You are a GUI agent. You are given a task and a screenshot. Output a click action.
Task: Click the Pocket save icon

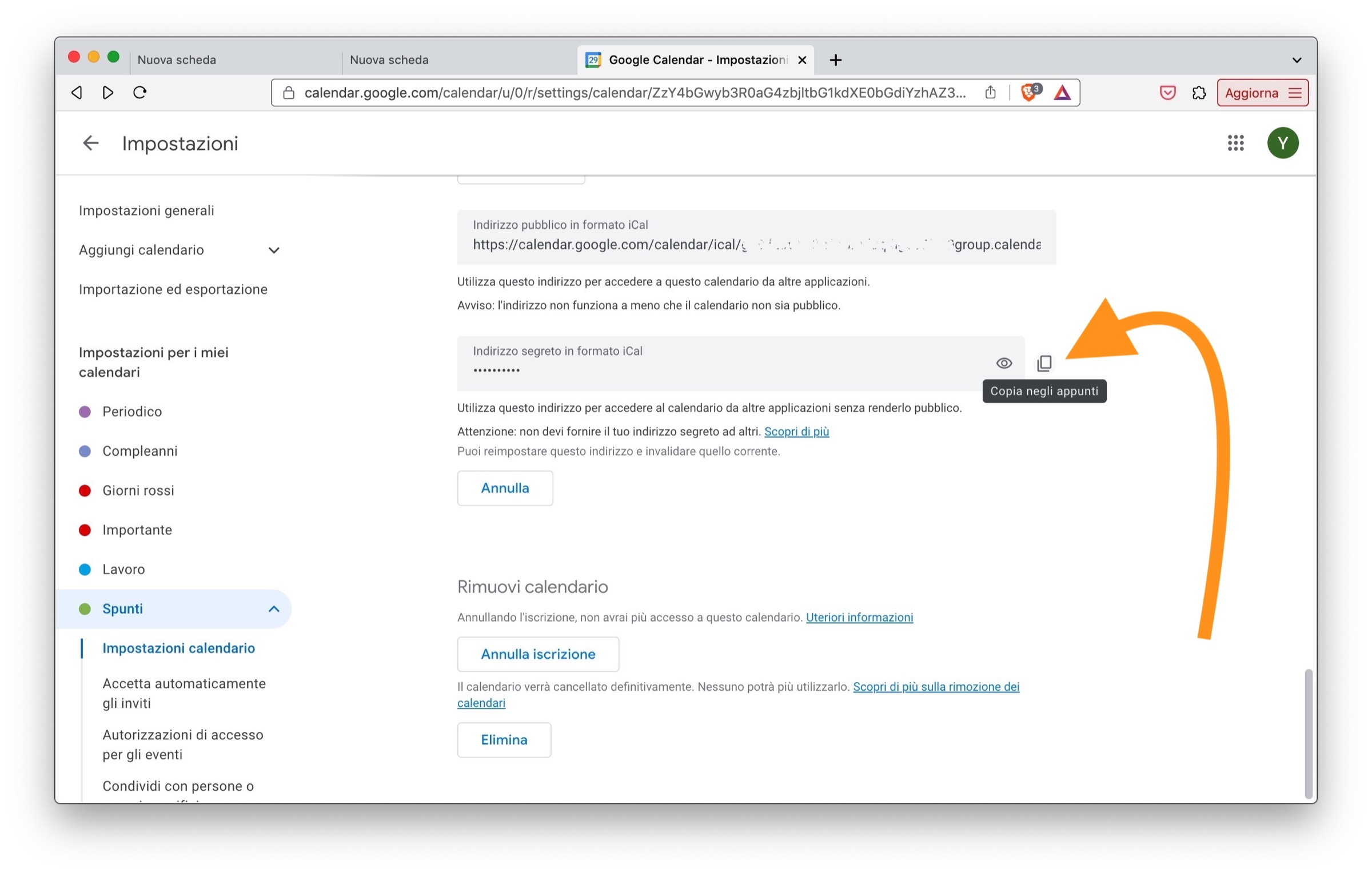[x=1167, y=93]
